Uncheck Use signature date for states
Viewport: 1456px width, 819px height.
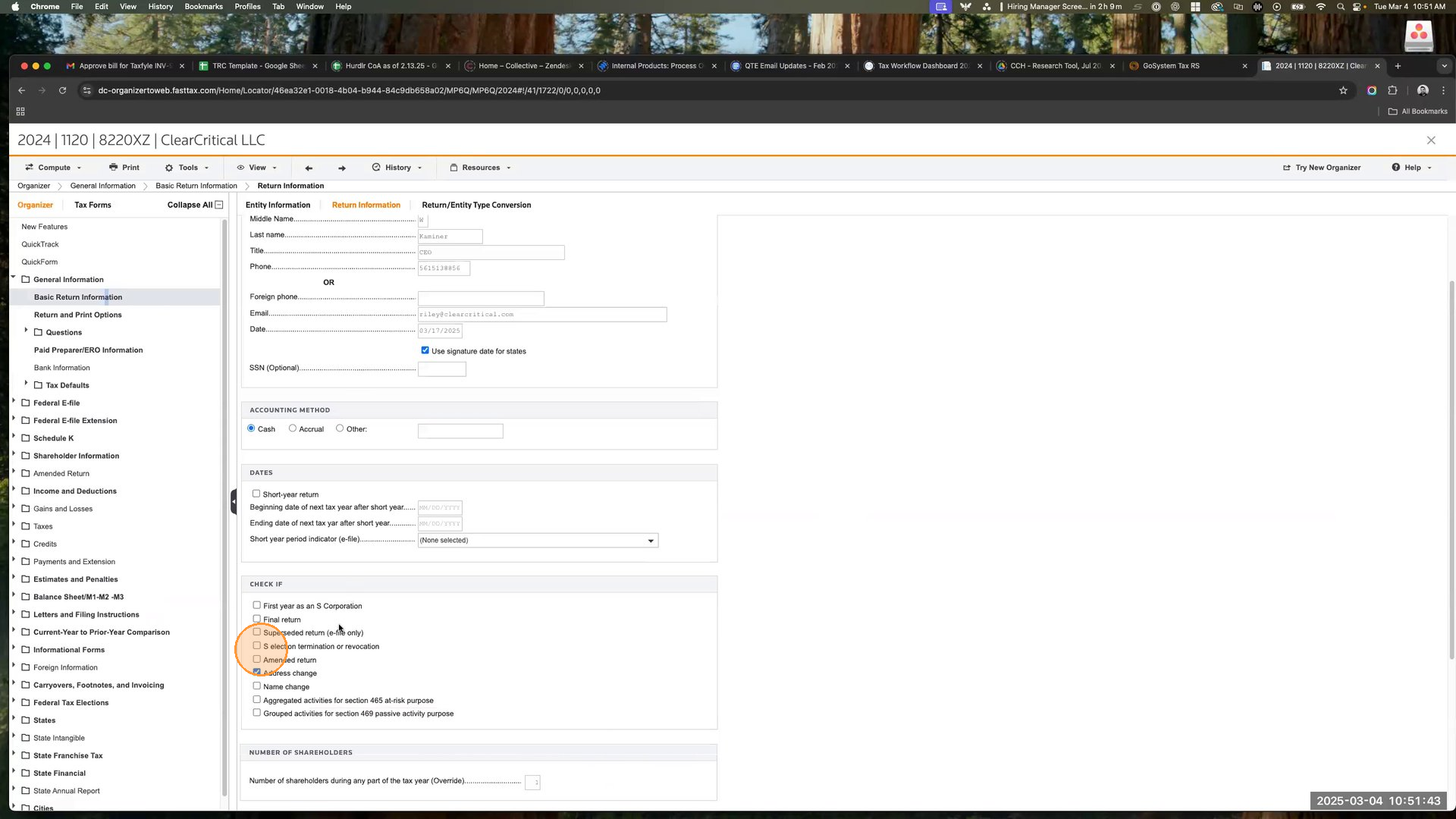425,350
